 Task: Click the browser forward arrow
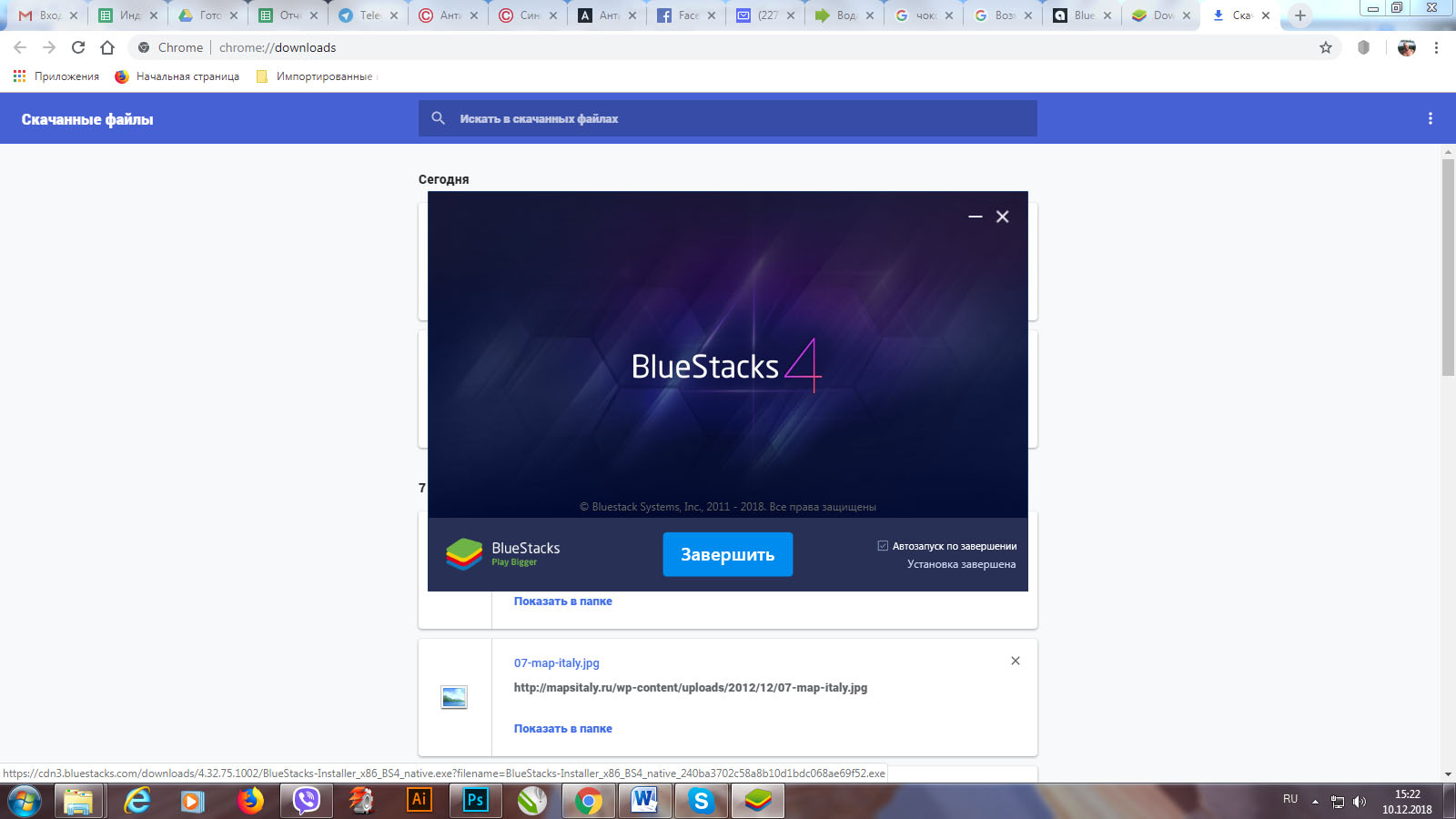click(49, 47)
